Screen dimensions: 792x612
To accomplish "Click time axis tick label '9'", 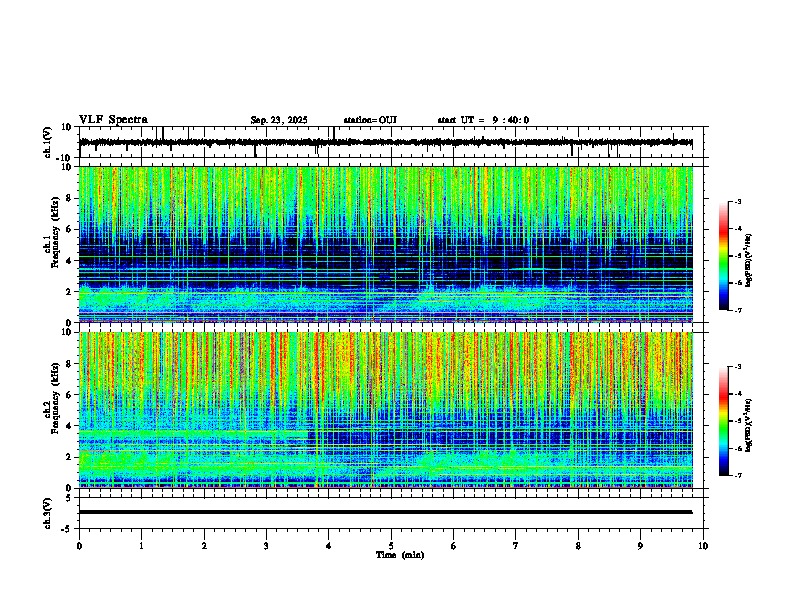I will [640, 546].
